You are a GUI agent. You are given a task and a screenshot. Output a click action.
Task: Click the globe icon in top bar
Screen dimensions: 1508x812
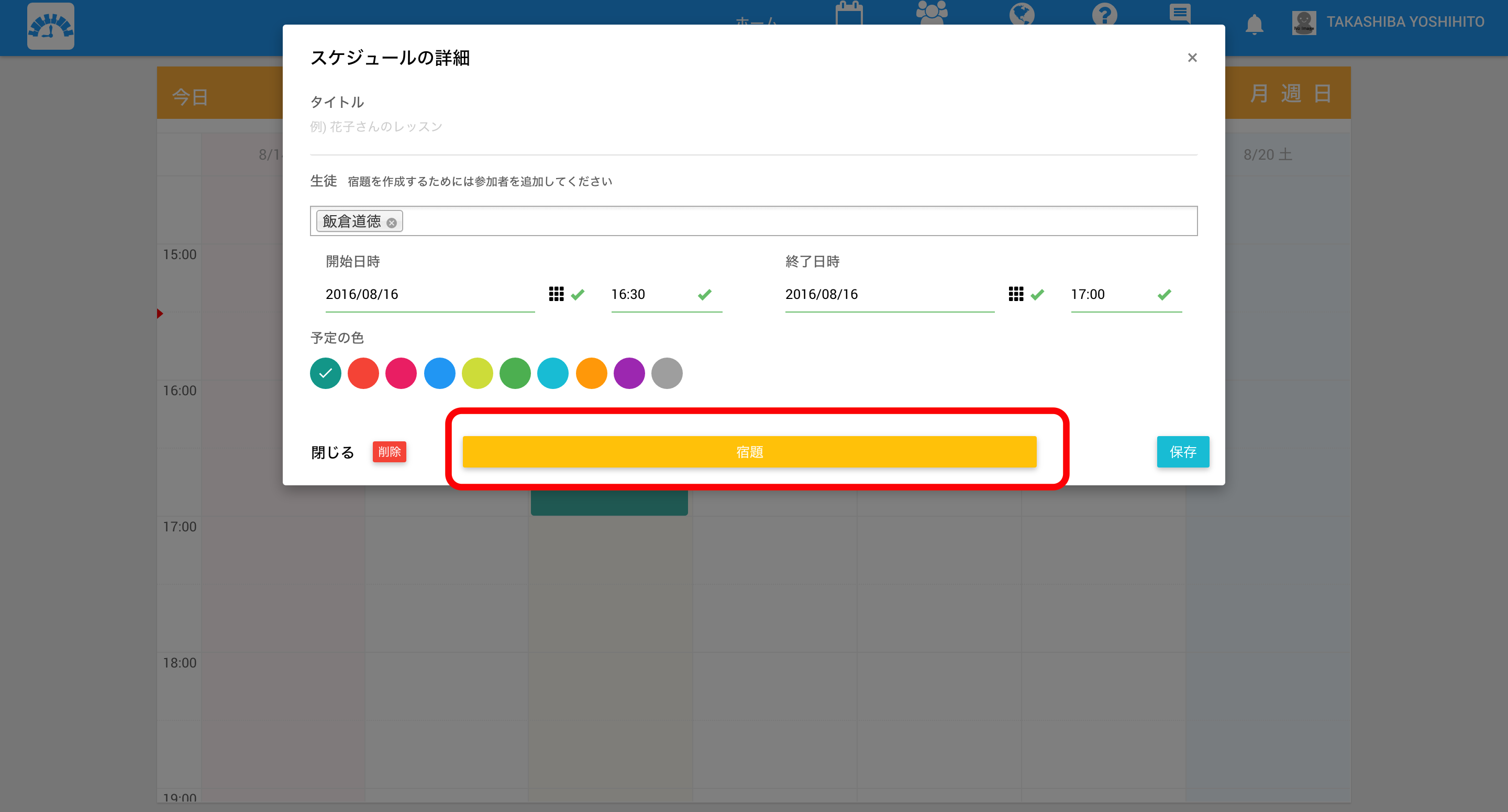[x=1022, y=14]
